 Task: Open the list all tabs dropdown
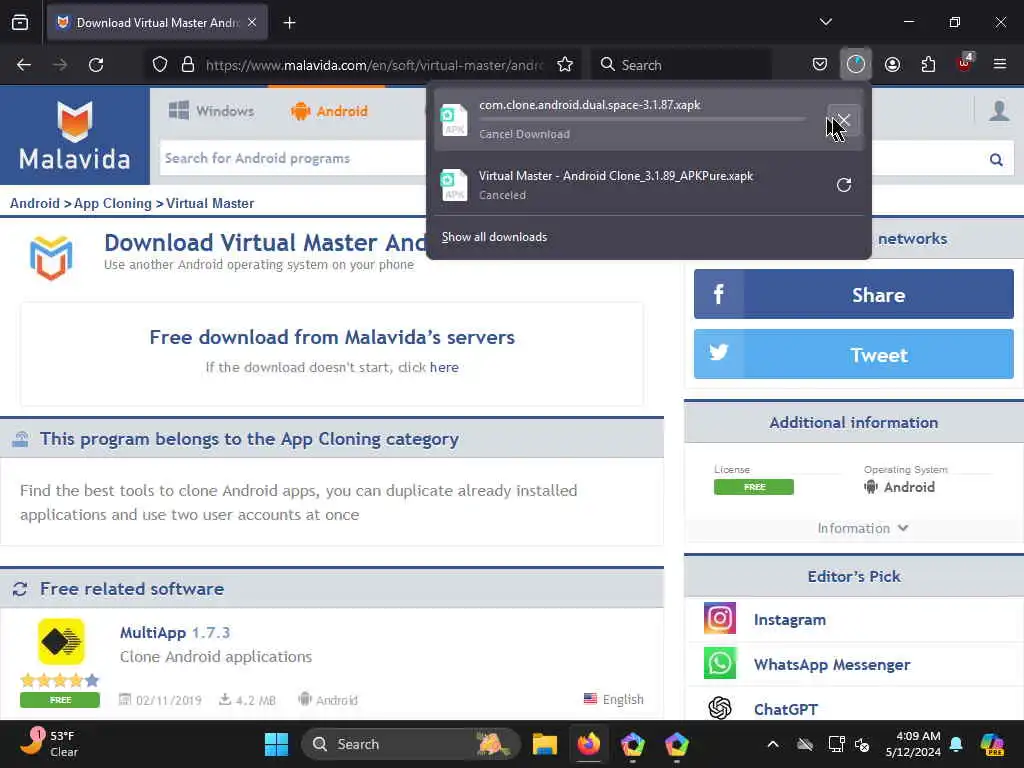tap(825, 22)
